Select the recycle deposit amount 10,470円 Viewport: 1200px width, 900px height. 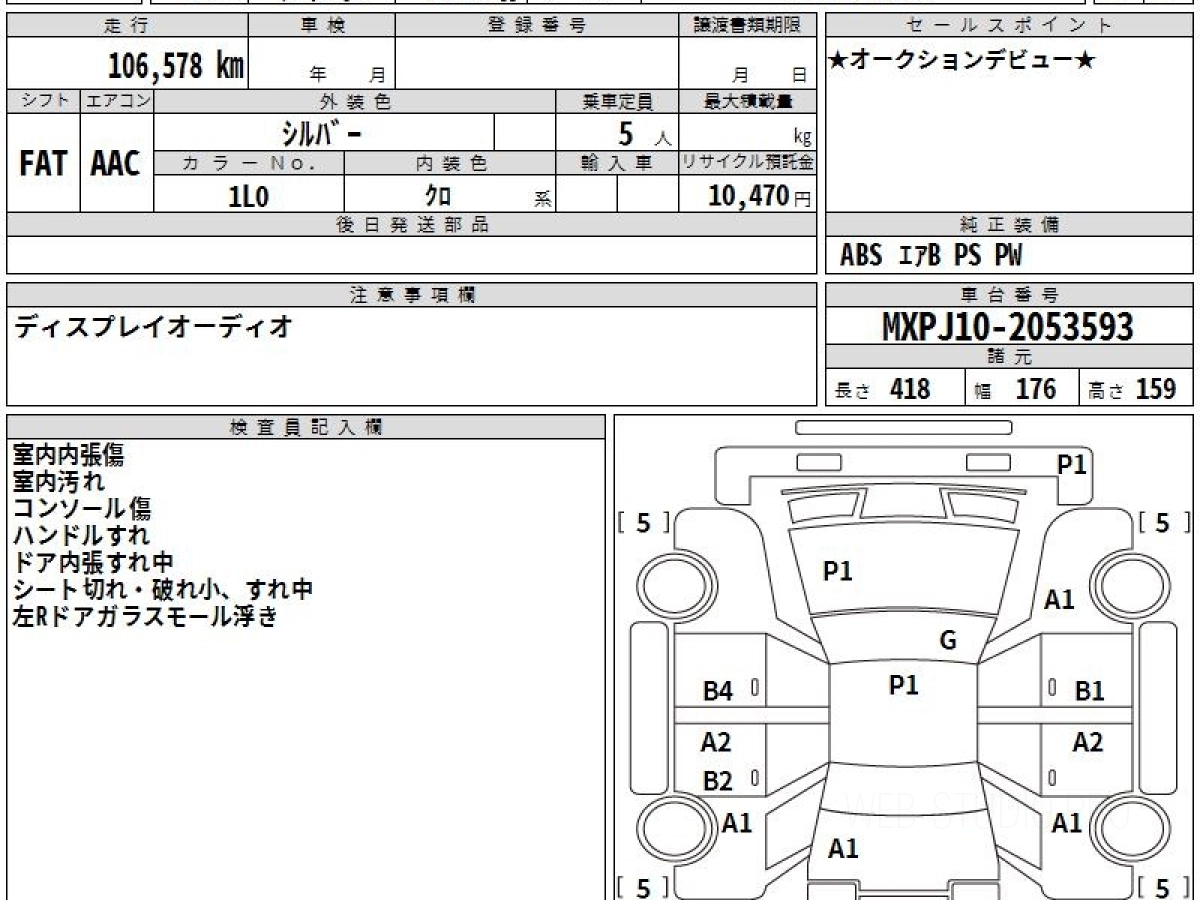click(x=759, y=196)
